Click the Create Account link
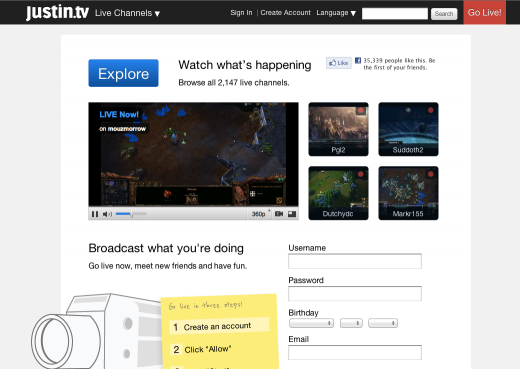This screenshot has height=369, width=520. 285,13
